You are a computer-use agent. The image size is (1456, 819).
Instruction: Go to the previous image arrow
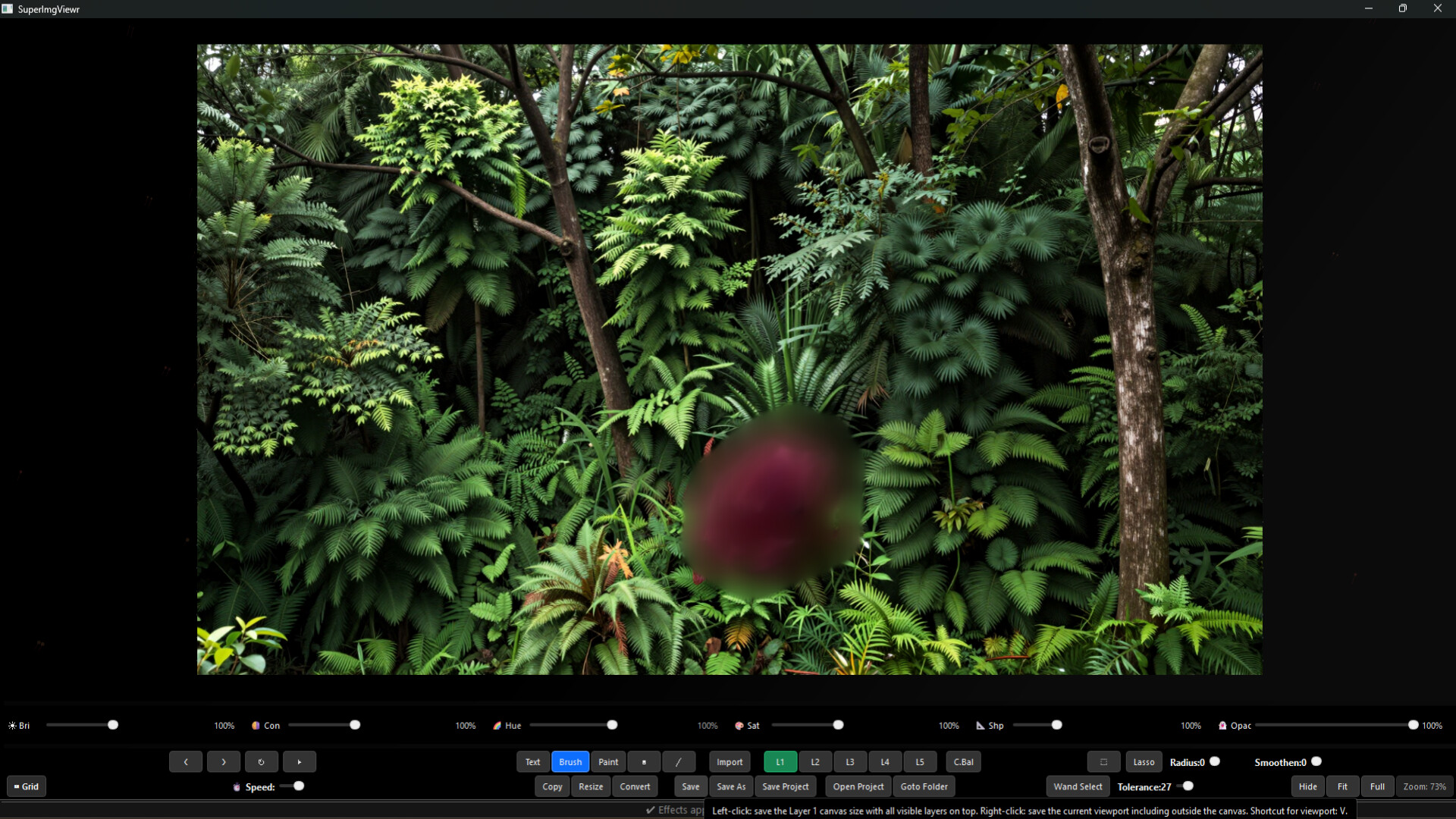pos(185,761)
